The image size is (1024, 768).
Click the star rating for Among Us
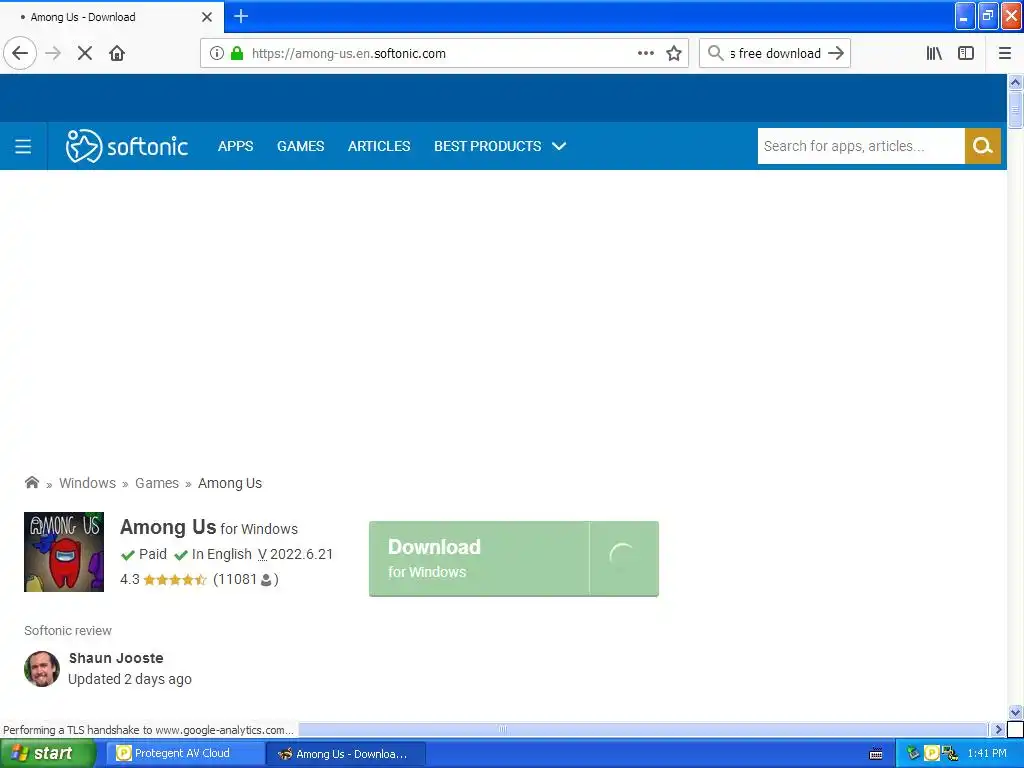click(174, 579)
